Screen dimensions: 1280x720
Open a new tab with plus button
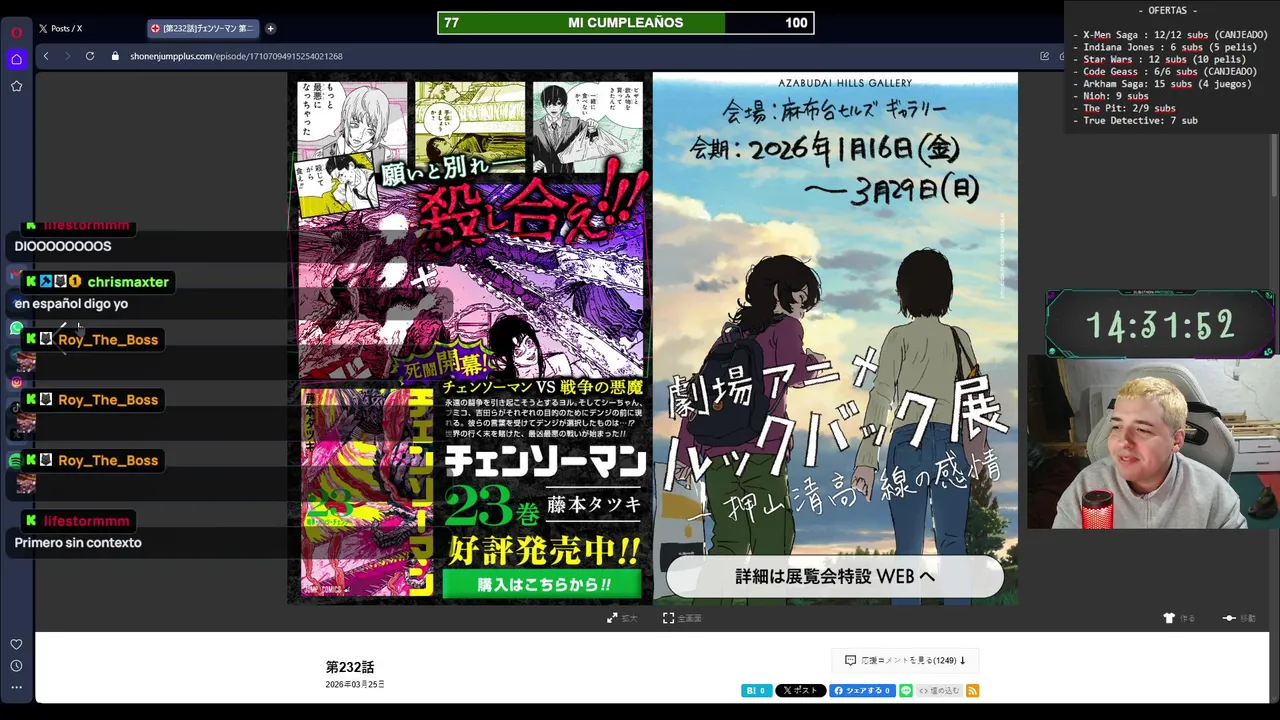point(270,28)
